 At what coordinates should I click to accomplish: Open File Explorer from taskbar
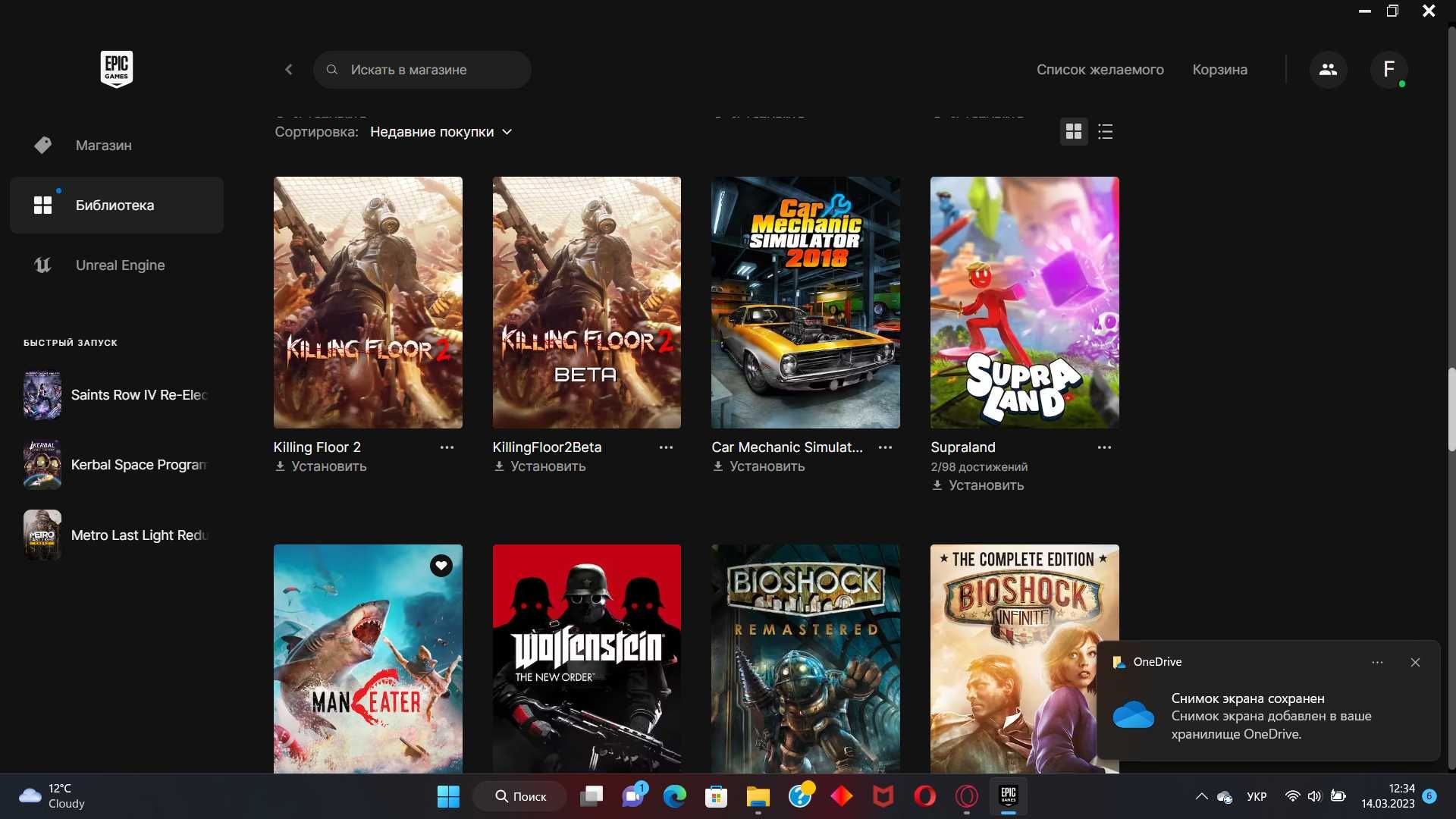[758, 797]
